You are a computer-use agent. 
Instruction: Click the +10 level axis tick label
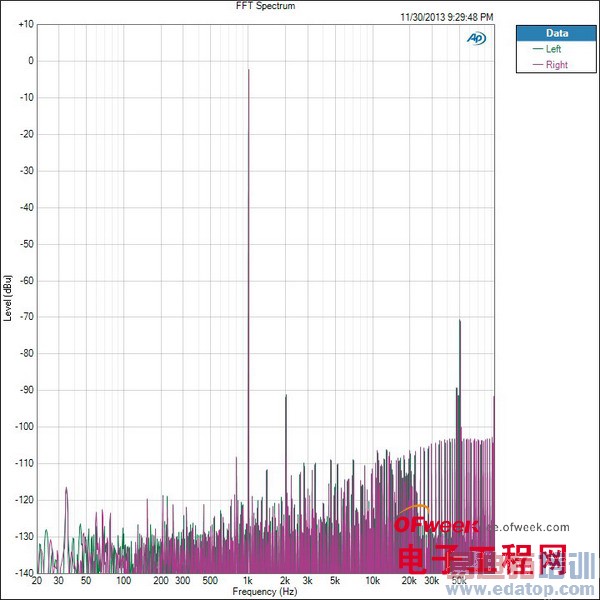26,24
